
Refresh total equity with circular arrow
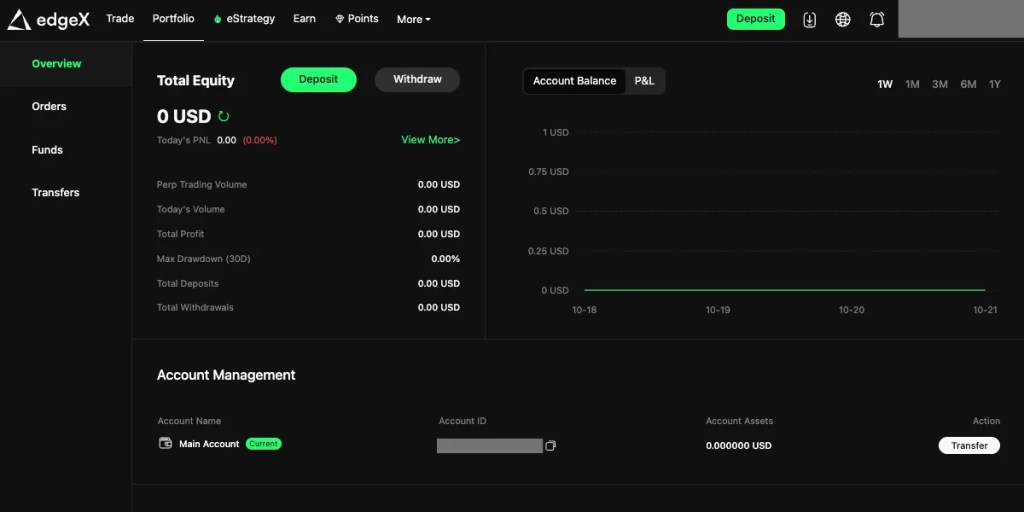tap(224, 117)
